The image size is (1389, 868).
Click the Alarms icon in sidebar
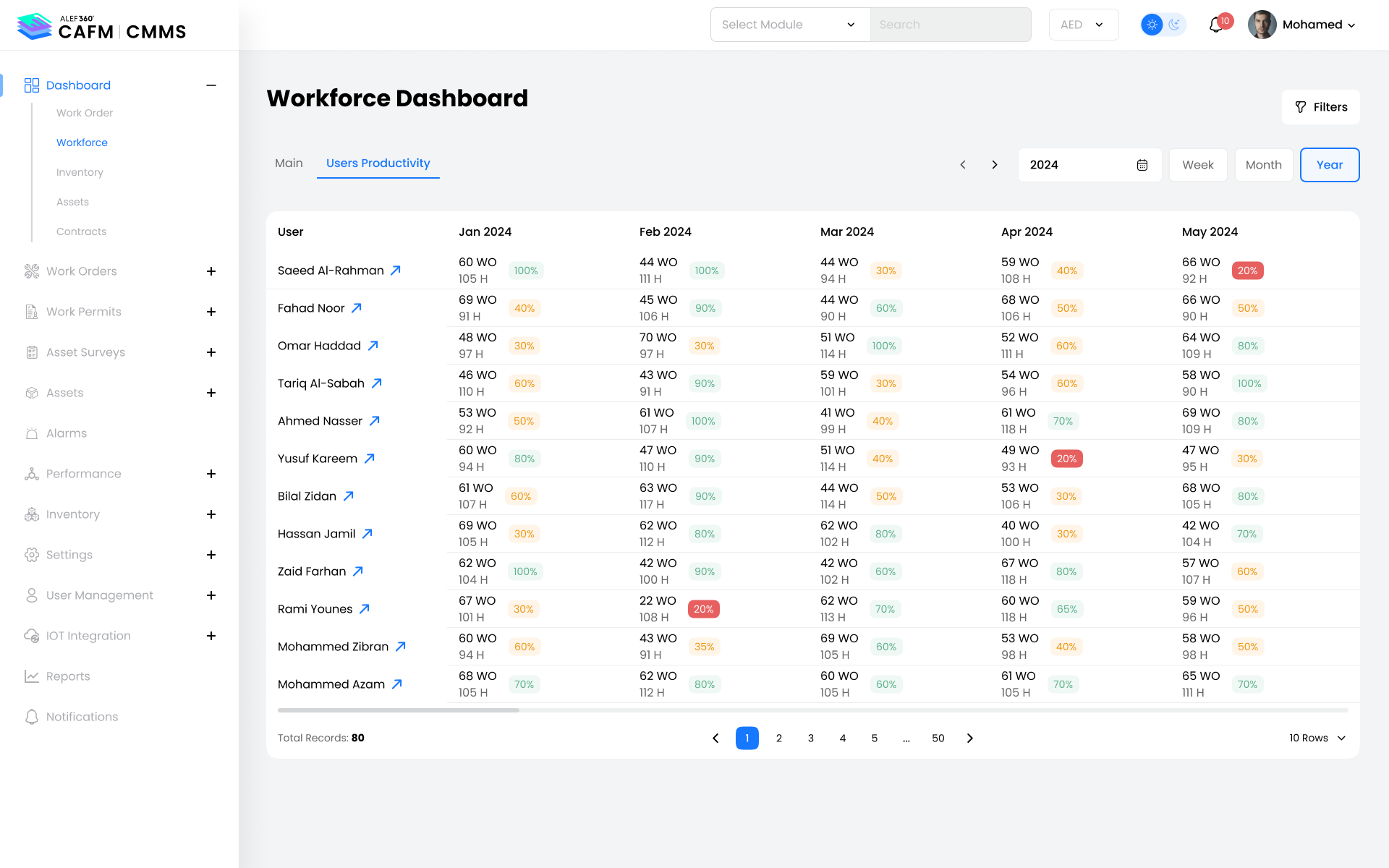click(x=32, y=433)
